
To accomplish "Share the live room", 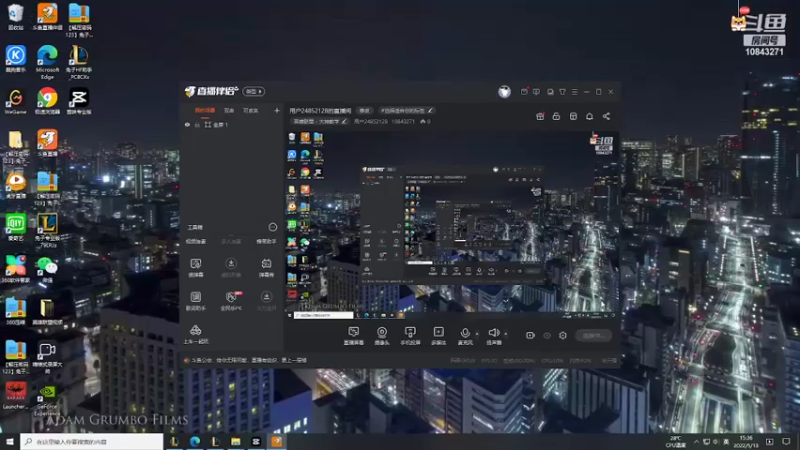I will [606, 116].
